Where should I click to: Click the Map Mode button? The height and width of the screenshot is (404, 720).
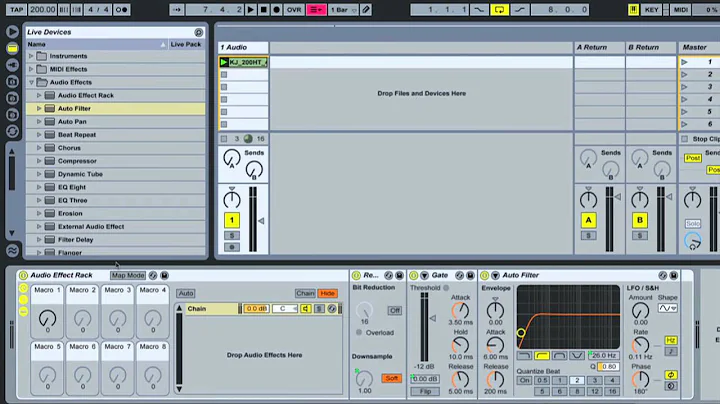pos(128,275)
